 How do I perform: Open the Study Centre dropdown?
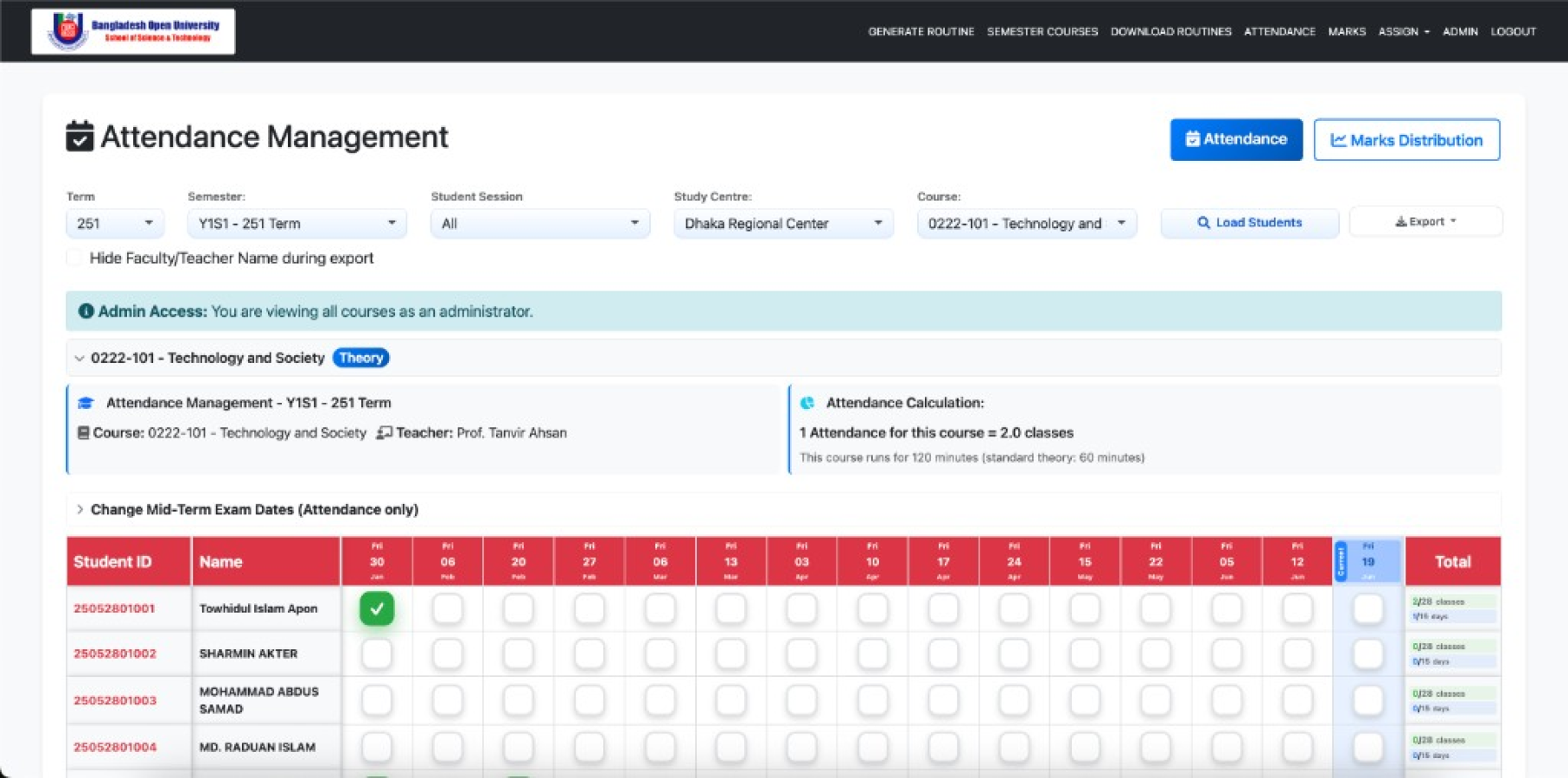[x=783, y=223]
